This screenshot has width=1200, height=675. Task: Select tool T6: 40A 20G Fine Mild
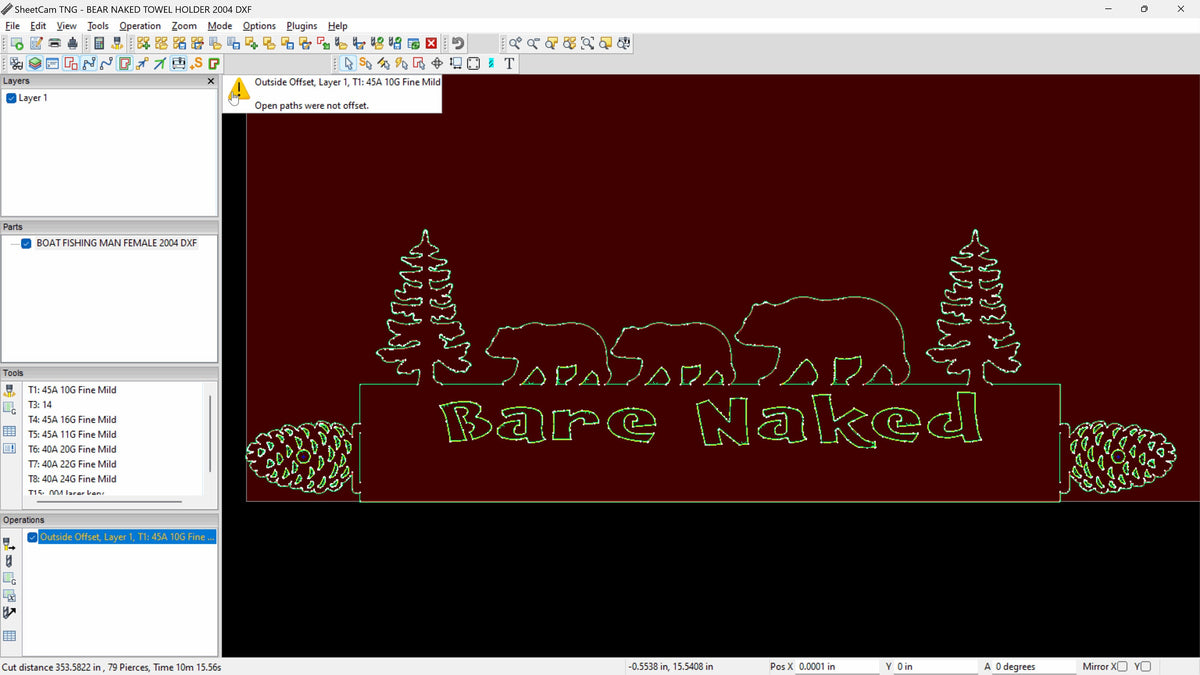coord(72,450)
